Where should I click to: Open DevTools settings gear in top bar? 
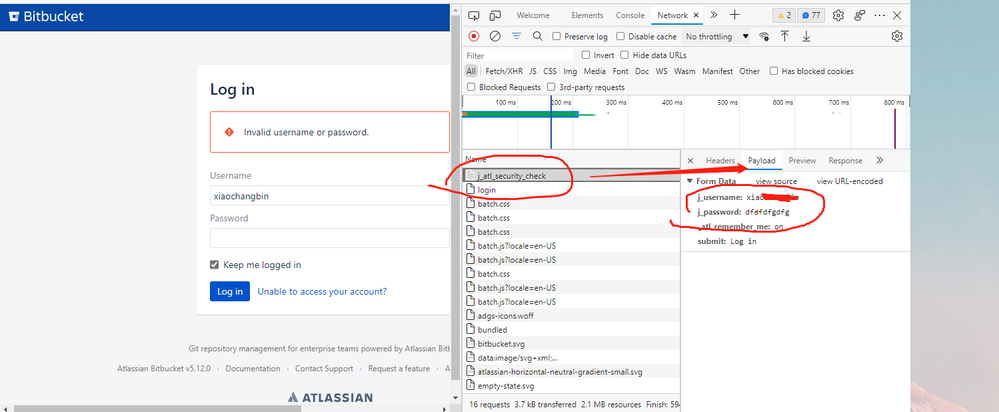coord(838,15)
